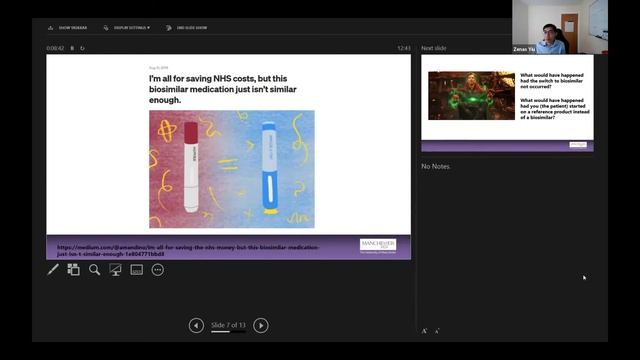640x360 pixels.
Task: Click the No Notes text area
Action: [436, 167]
